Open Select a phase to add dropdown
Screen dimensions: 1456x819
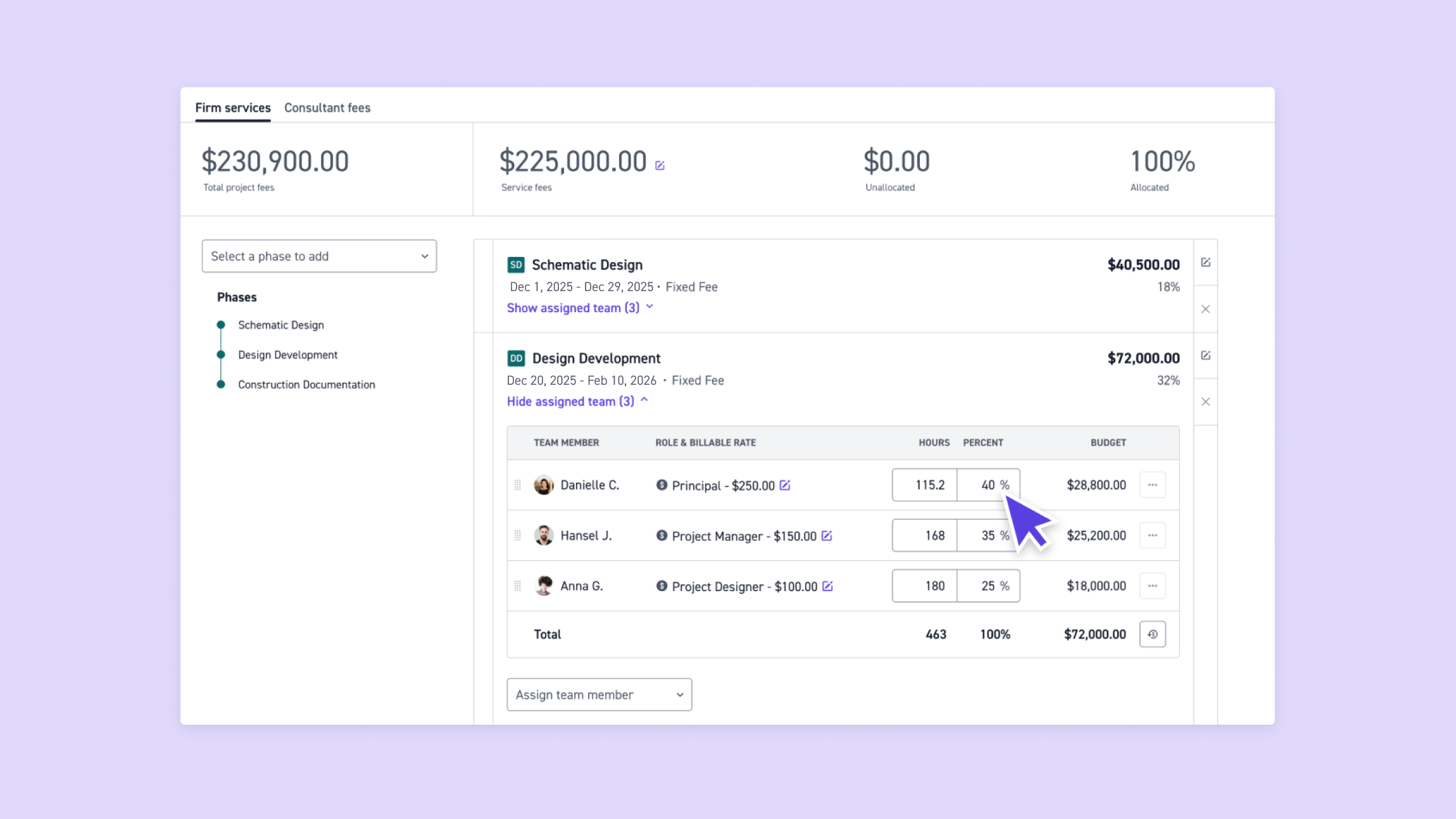(x=319, y=256)
